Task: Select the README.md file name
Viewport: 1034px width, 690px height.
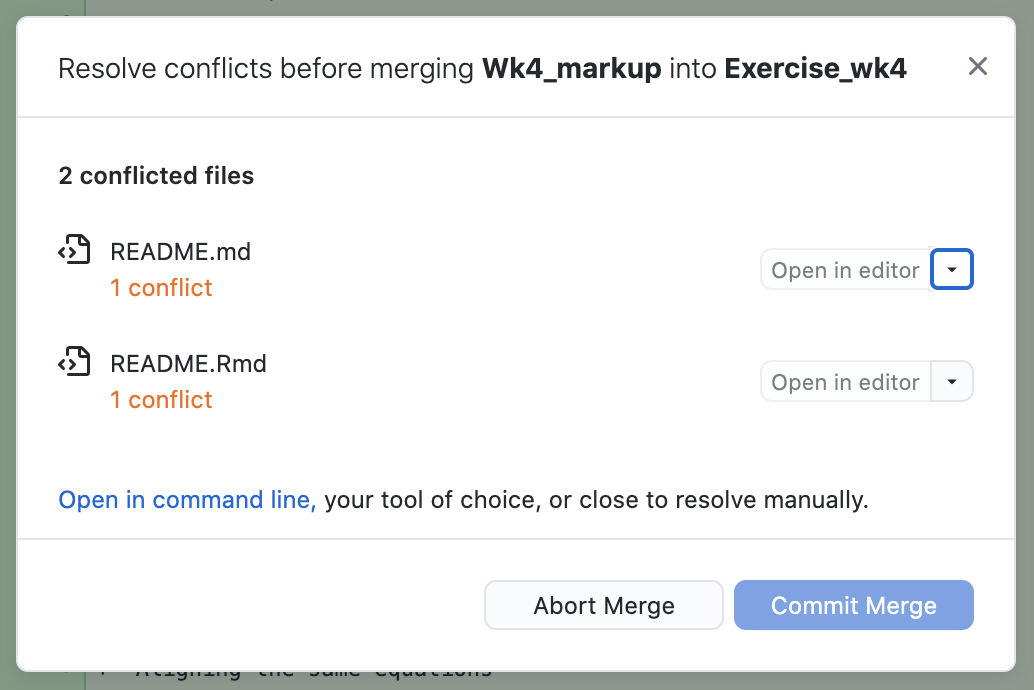Action: tap(180, 252)
